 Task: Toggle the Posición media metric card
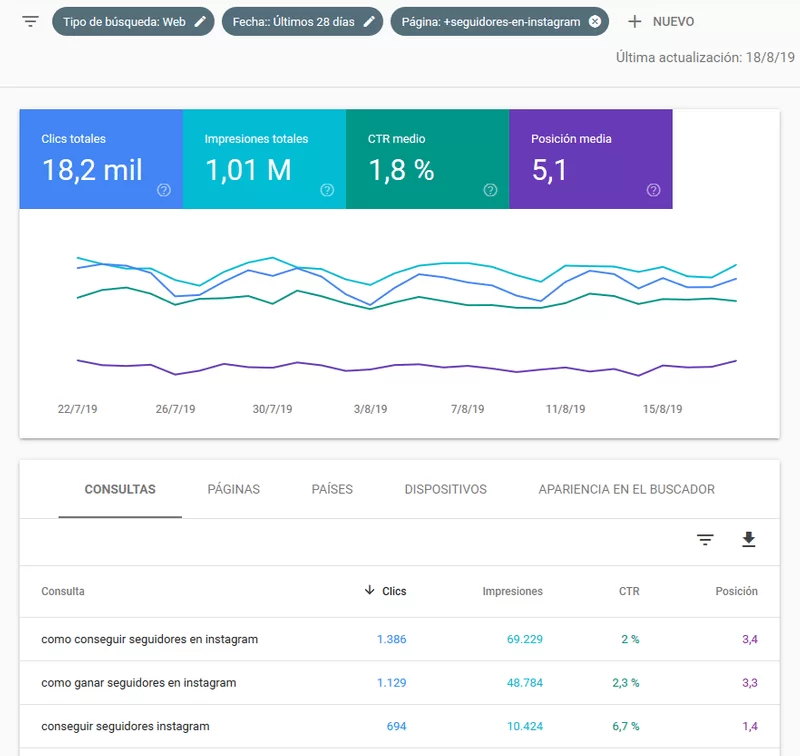[591, 159]
